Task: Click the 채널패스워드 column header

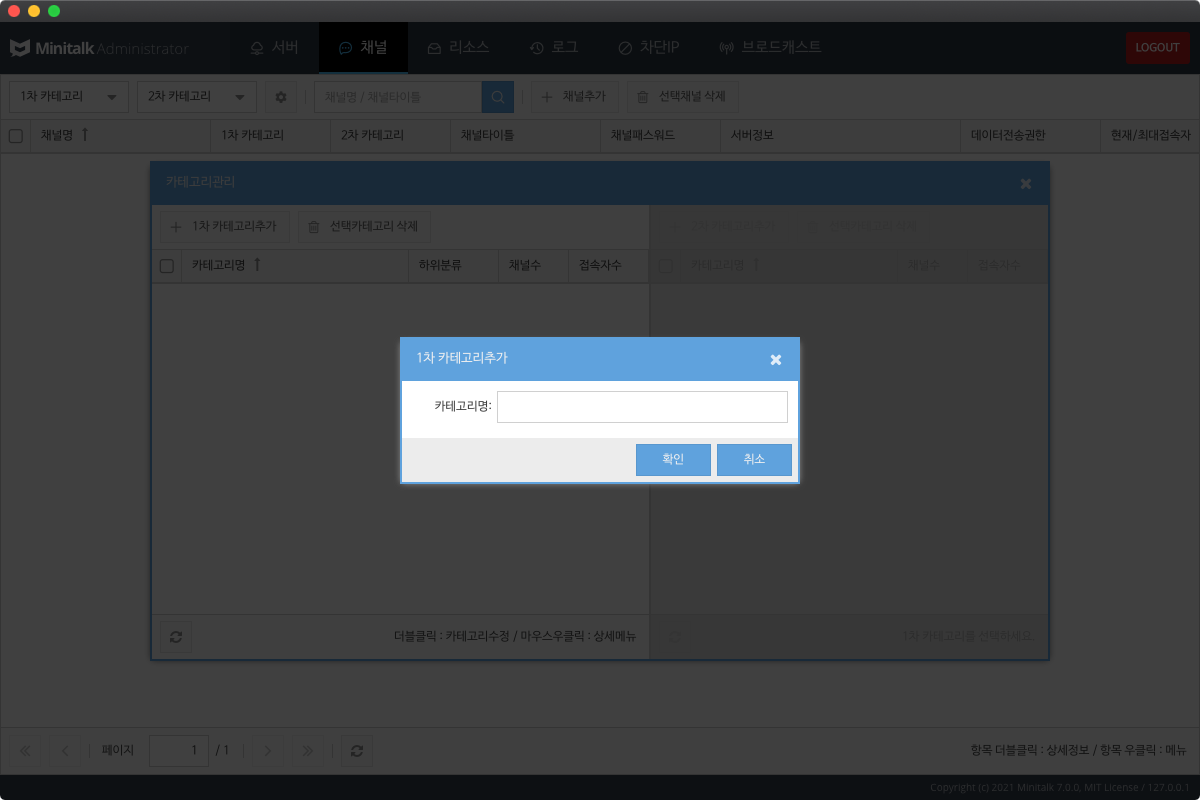Action: point(660,136)
